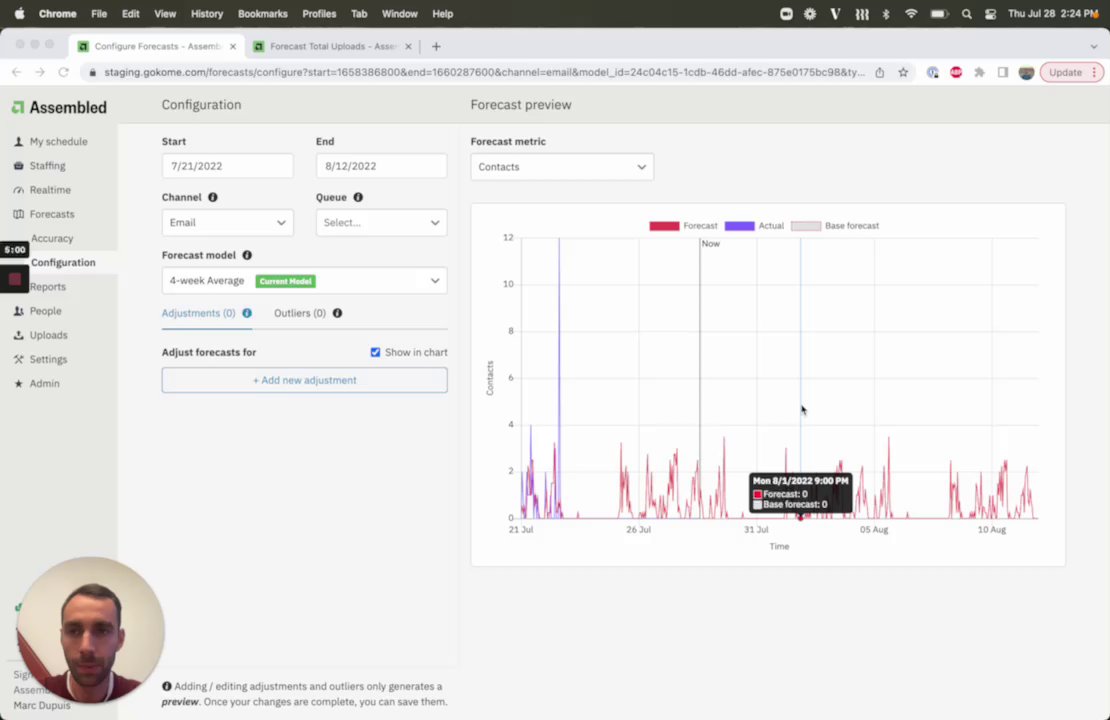Toggle Base forecast series in legend

click(x=835, y=226)
